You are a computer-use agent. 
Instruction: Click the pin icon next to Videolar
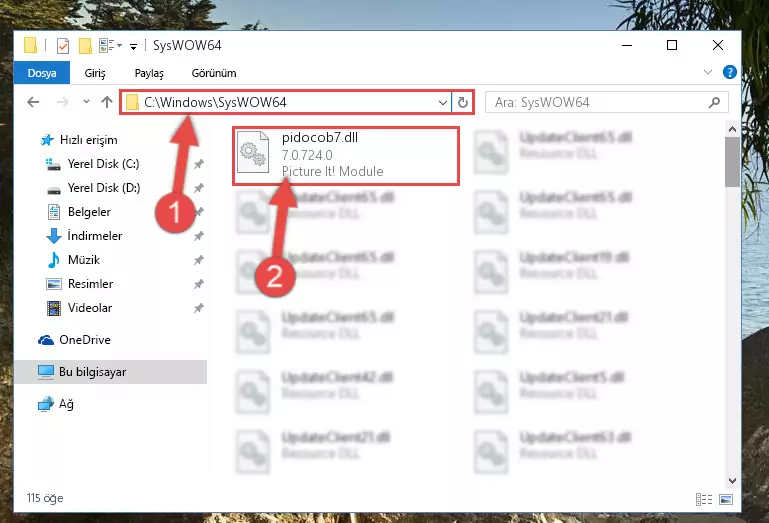(199, 309)
